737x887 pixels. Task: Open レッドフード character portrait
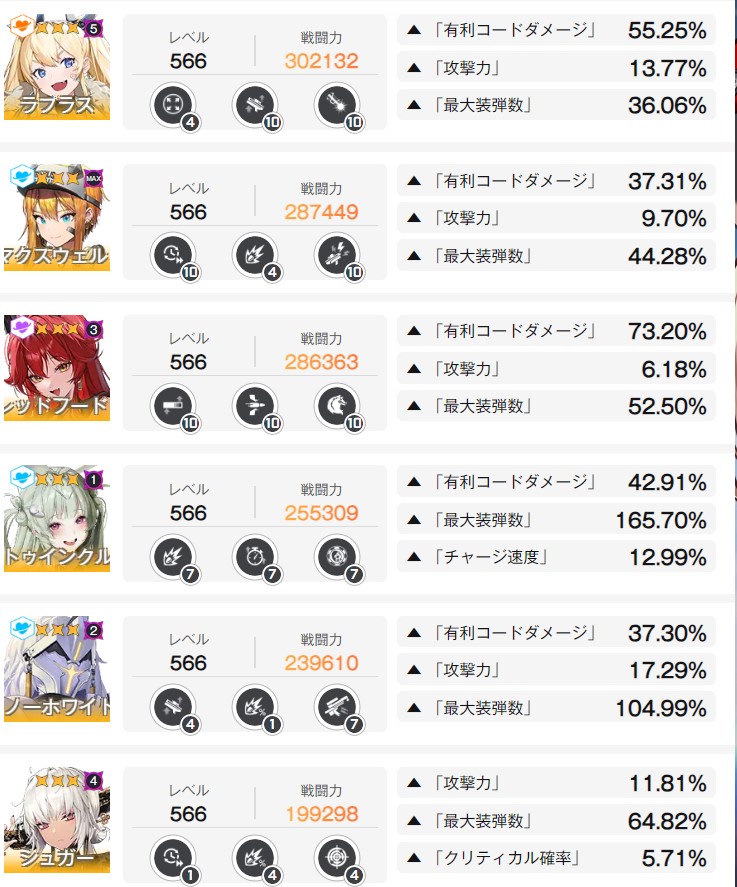(57, 368)
